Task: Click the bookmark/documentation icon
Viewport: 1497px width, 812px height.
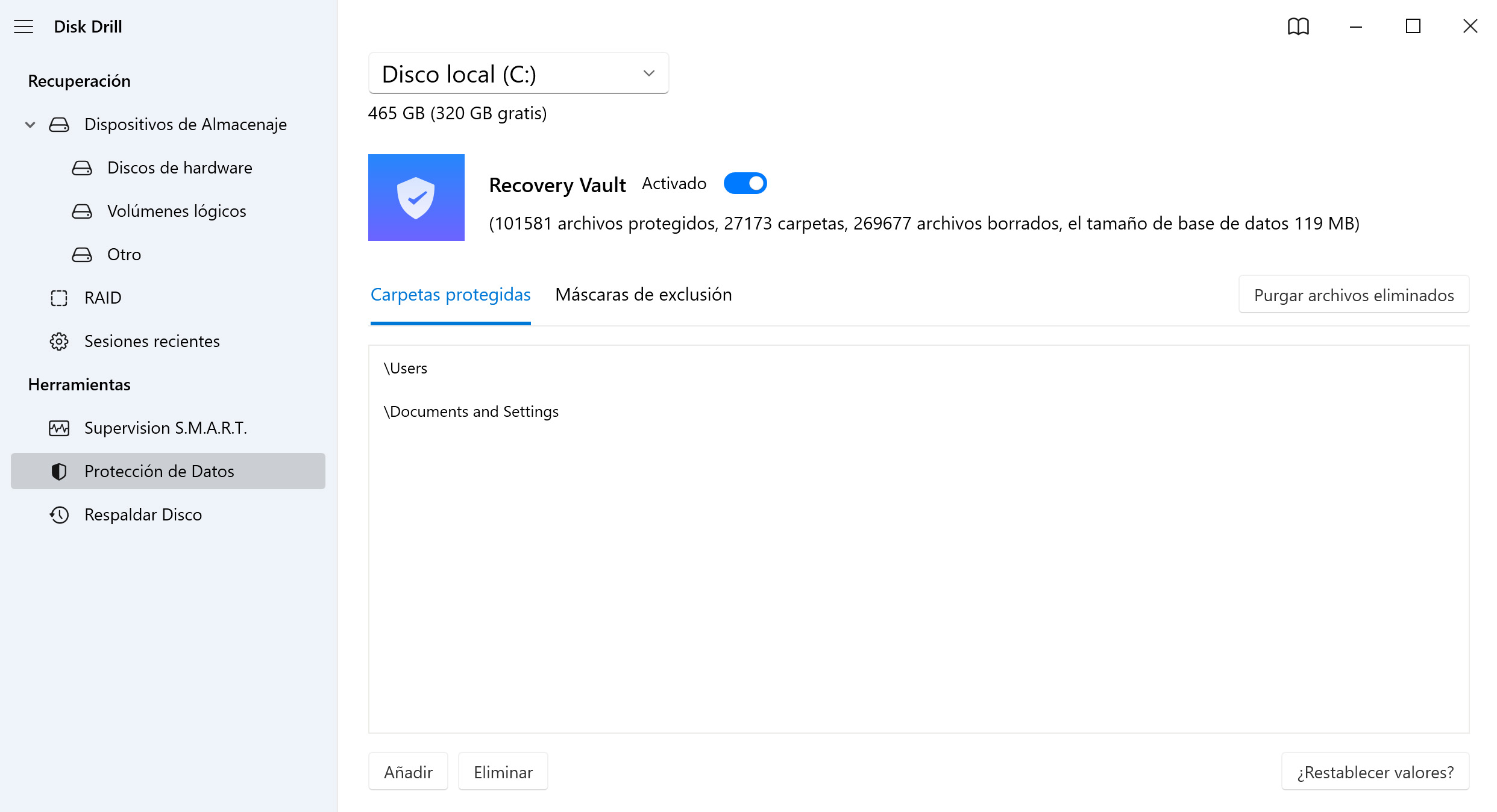Action: (1298, 26)
